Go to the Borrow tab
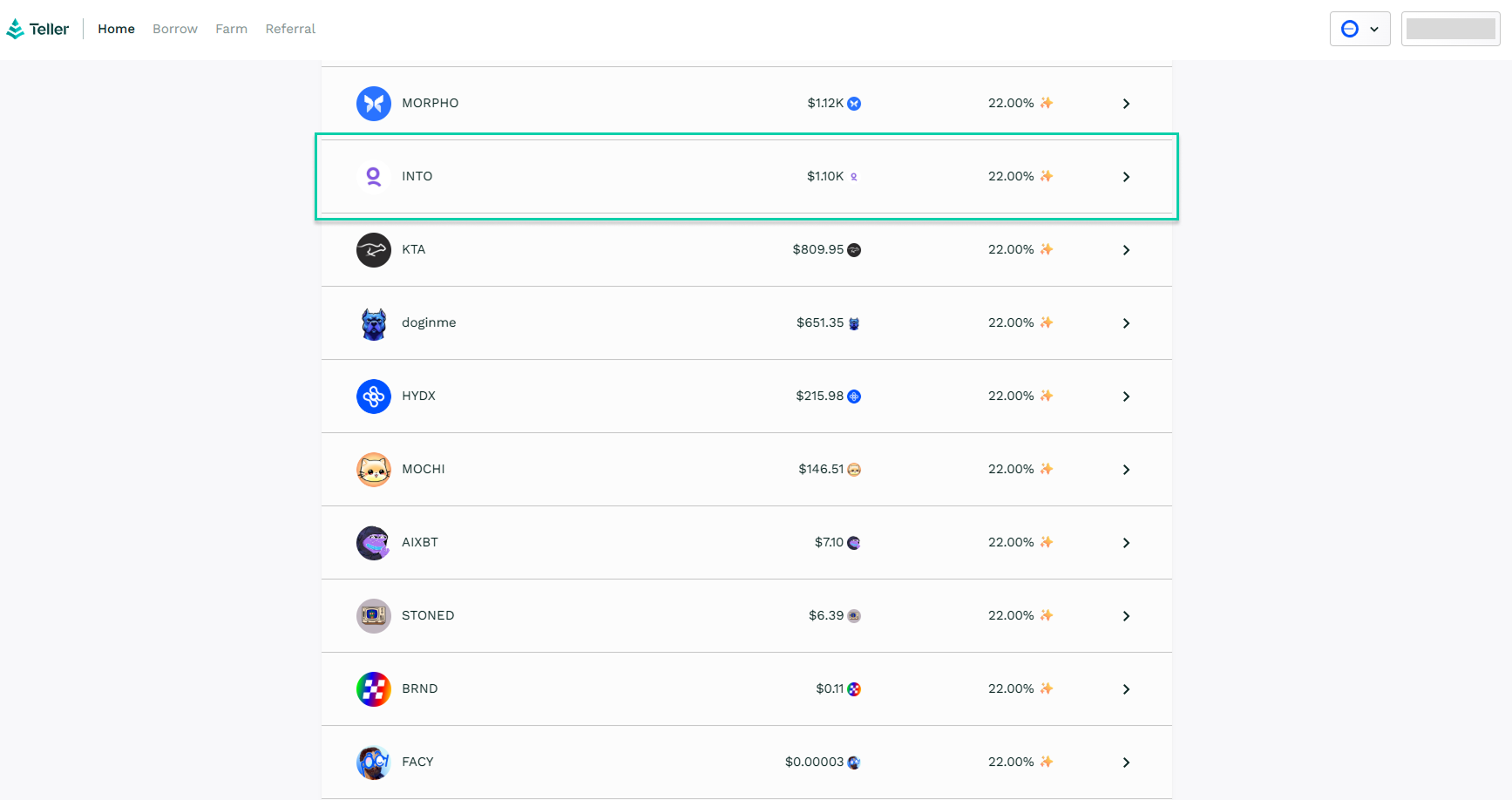This screenshot has height=800, width=1512. 175,29
